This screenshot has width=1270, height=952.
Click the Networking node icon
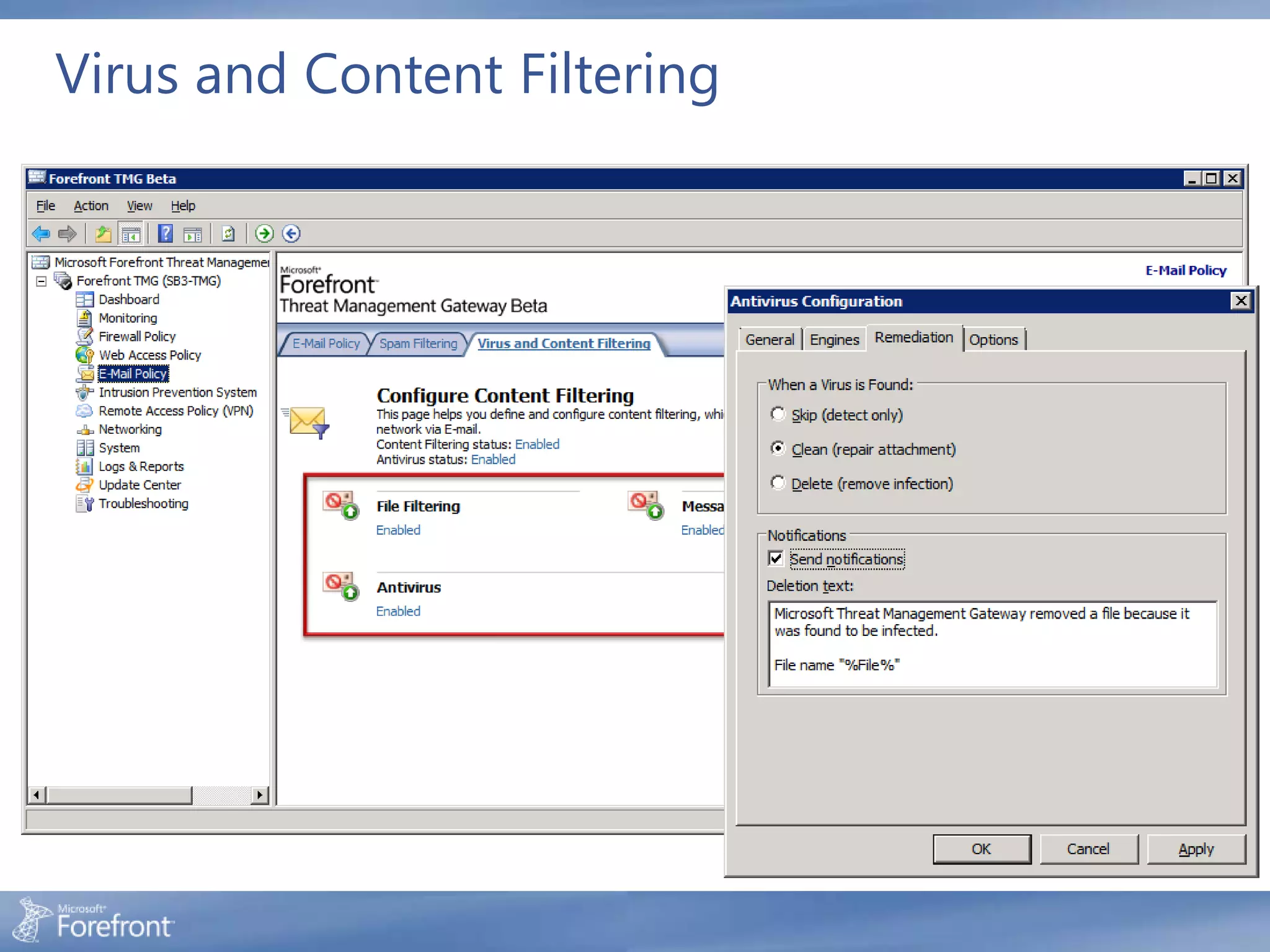[x=85, y=430]
